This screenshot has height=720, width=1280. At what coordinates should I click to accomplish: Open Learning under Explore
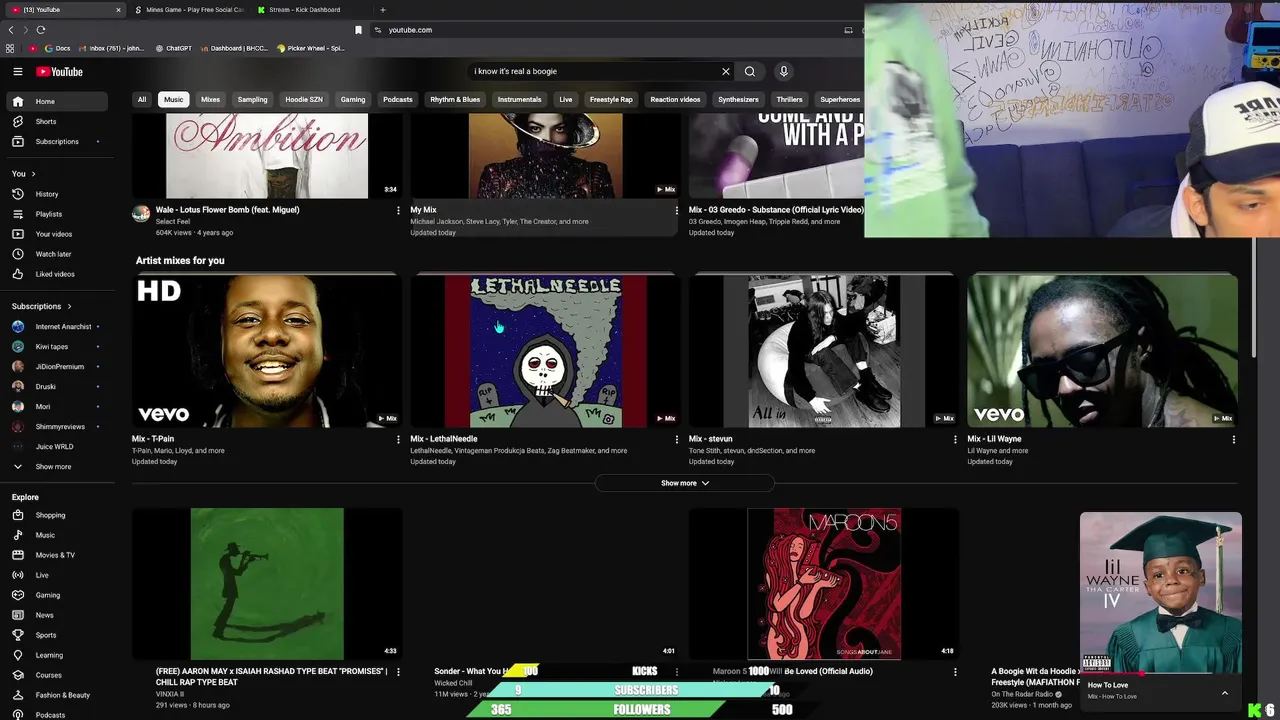[x=58, y=655]
